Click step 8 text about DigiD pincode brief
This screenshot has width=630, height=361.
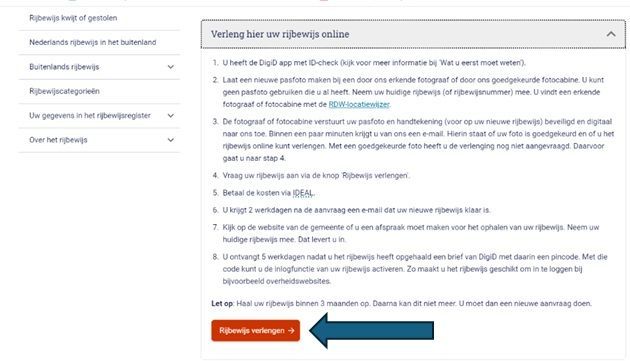click(x=415, y=269)
